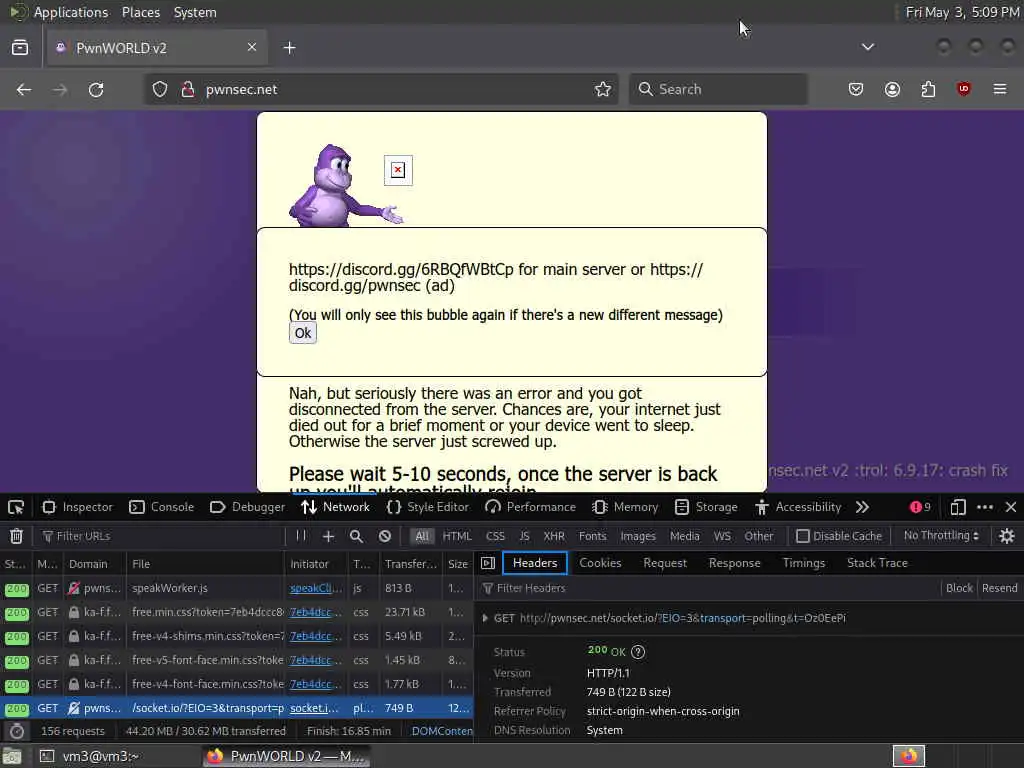Viewport: 1024px width, 768px height.
Task: Click the status help question mark icon
Action: [x=638, y=652]
